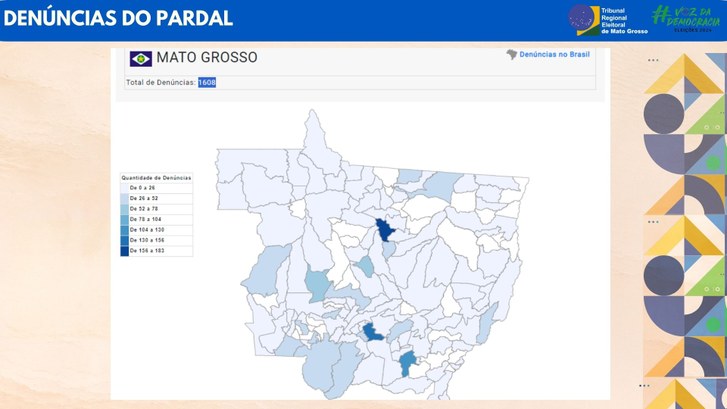Viewport: 727px width, 409px height.
Task: Click the Total de Denúncias label
Action: coord(160,82)
